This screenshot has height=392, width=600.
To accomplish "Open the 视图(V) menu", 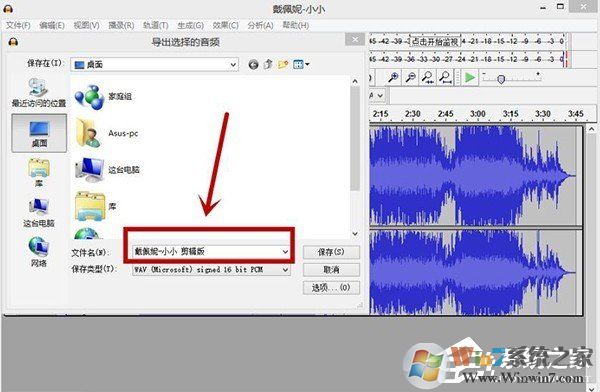I will tap(86, 25).
